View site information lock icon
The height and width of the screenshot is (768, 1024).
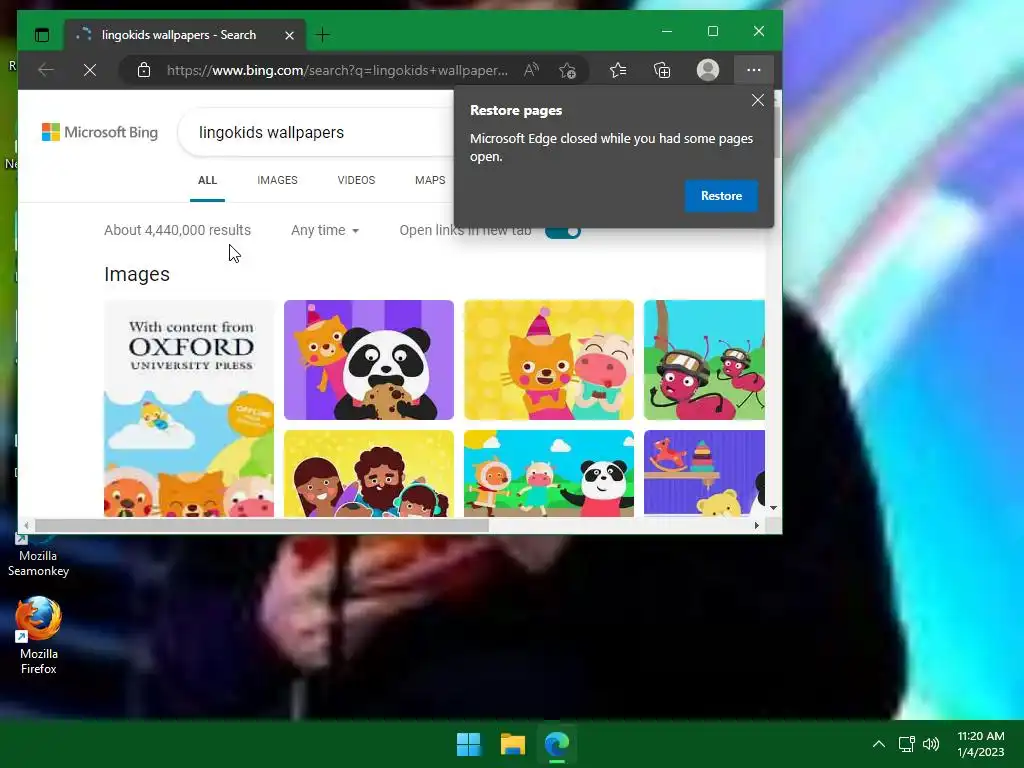click(x=144, y=70)
